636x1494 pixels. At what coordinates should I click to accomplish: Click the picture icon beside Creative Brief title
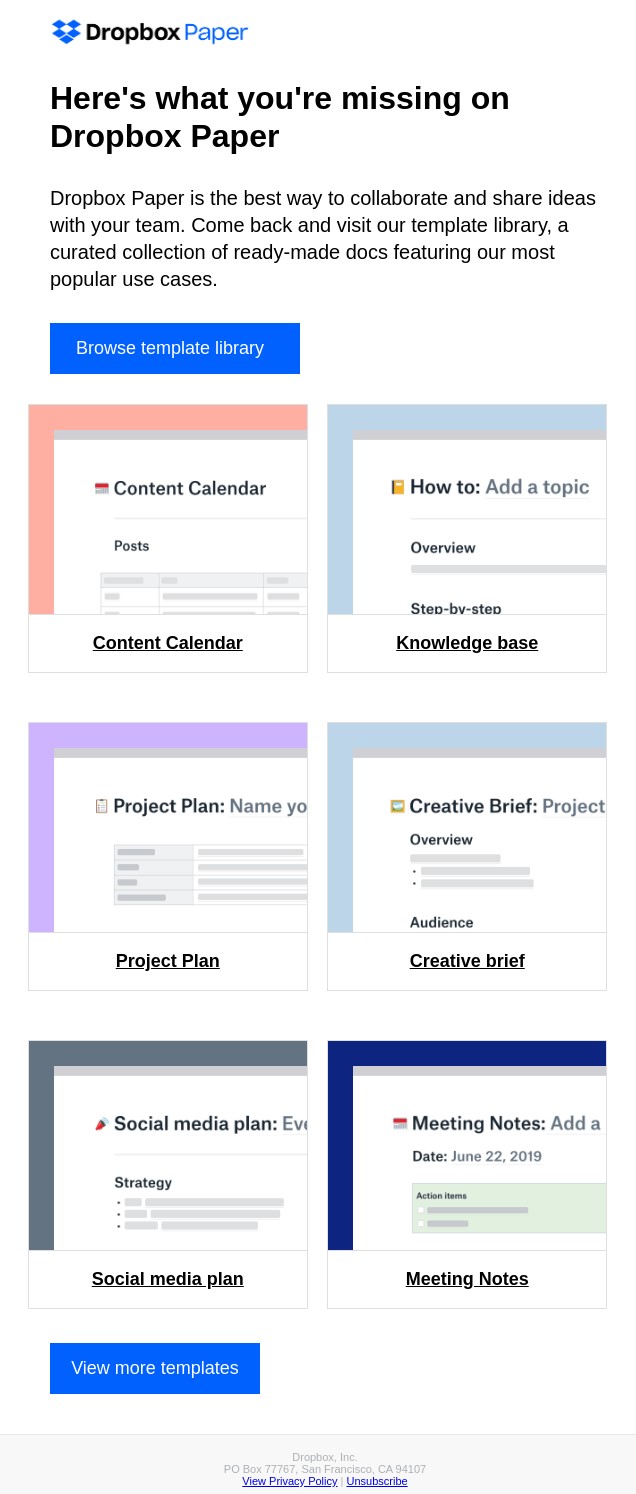(397, 806)
